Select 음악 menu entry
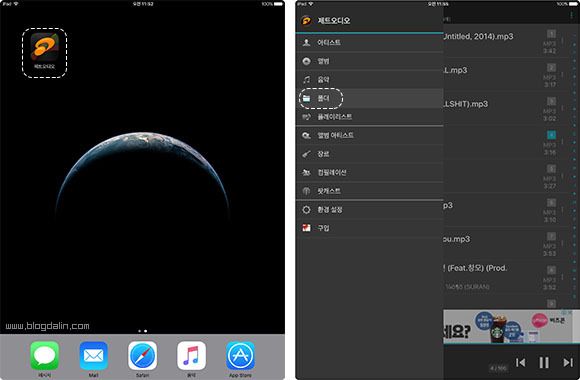This screenshot has width=580, height=380. pyautogui.click(x=370, y=80)
